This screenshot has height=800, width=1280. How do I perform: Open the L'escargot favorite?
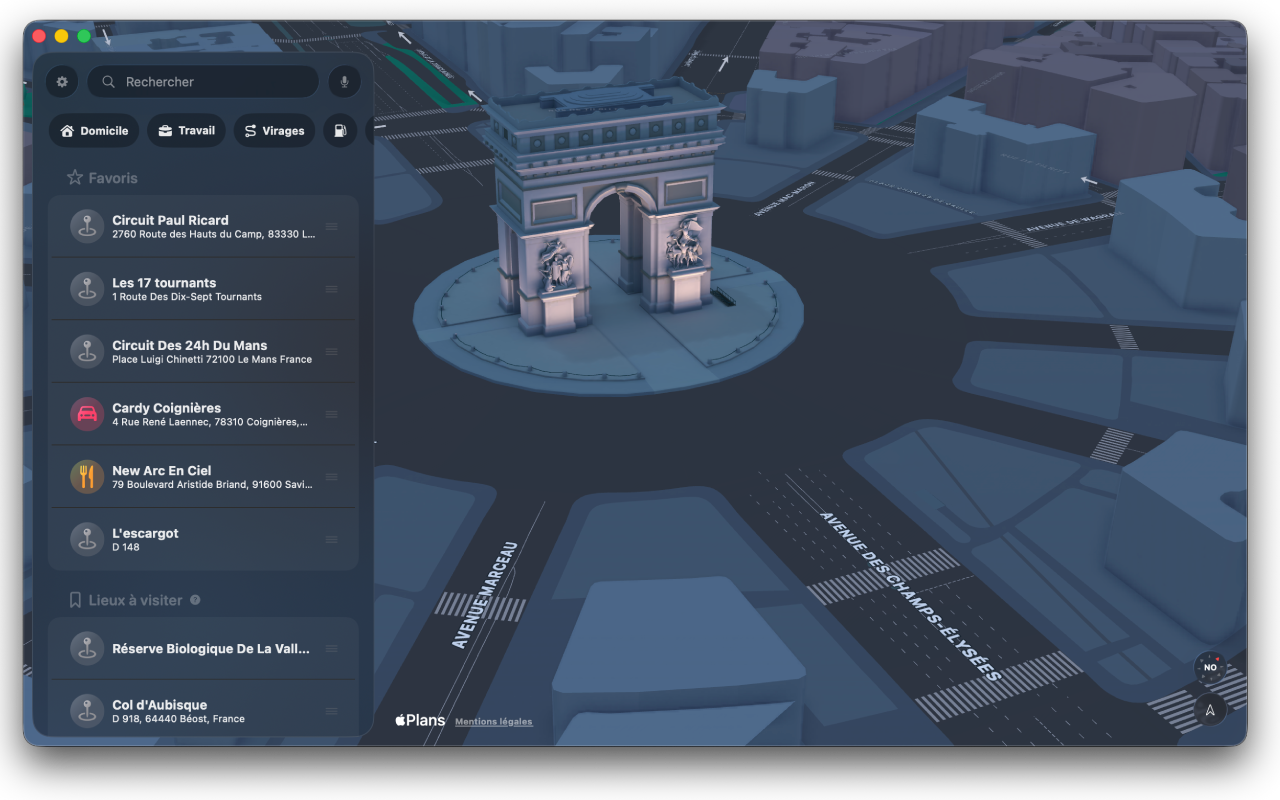203,539
